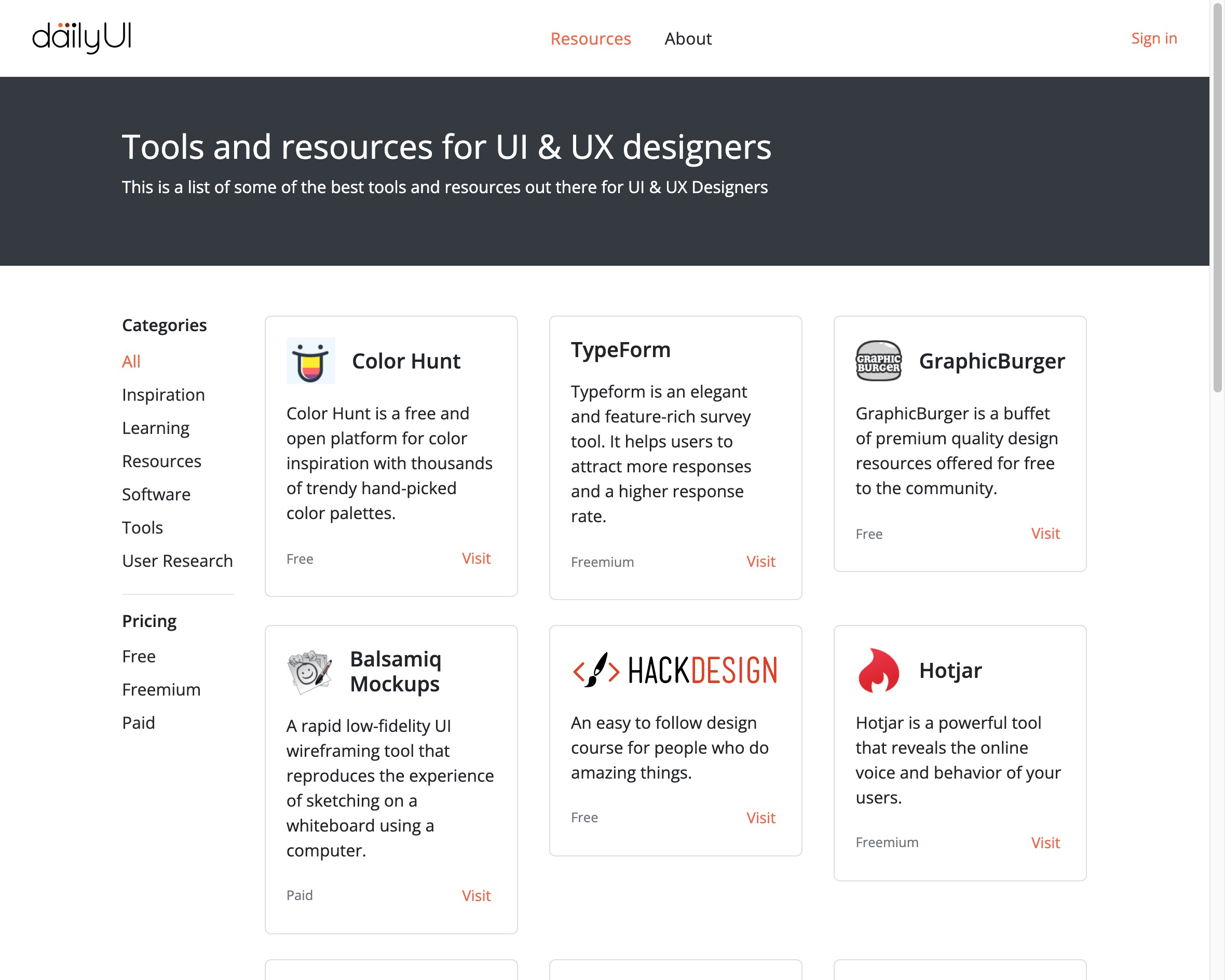
Task: Visit the GraphicBurger site
Action: tap(1045, 534)
